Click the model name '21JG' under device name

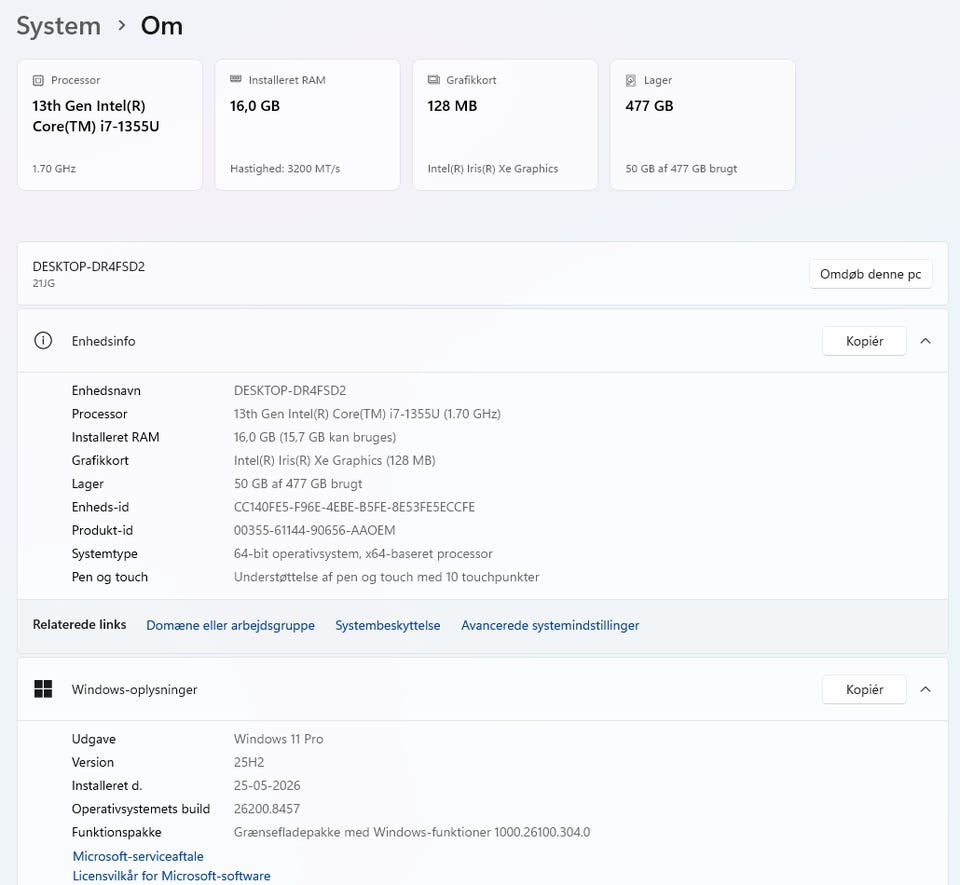point(43,283)
